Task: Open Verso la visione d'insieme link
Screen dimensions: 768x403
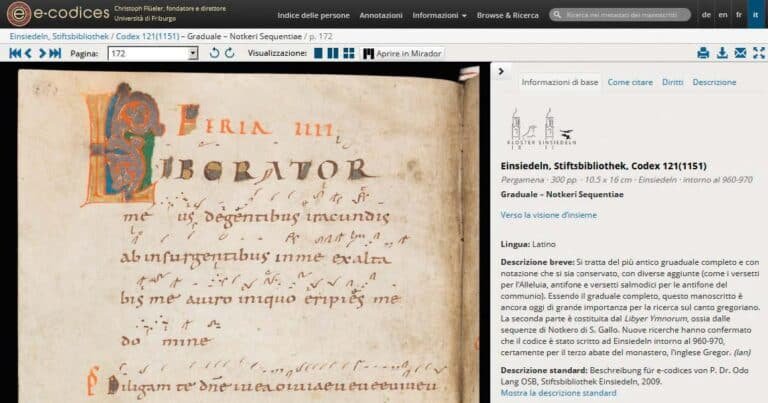Action: click(549, 215)
